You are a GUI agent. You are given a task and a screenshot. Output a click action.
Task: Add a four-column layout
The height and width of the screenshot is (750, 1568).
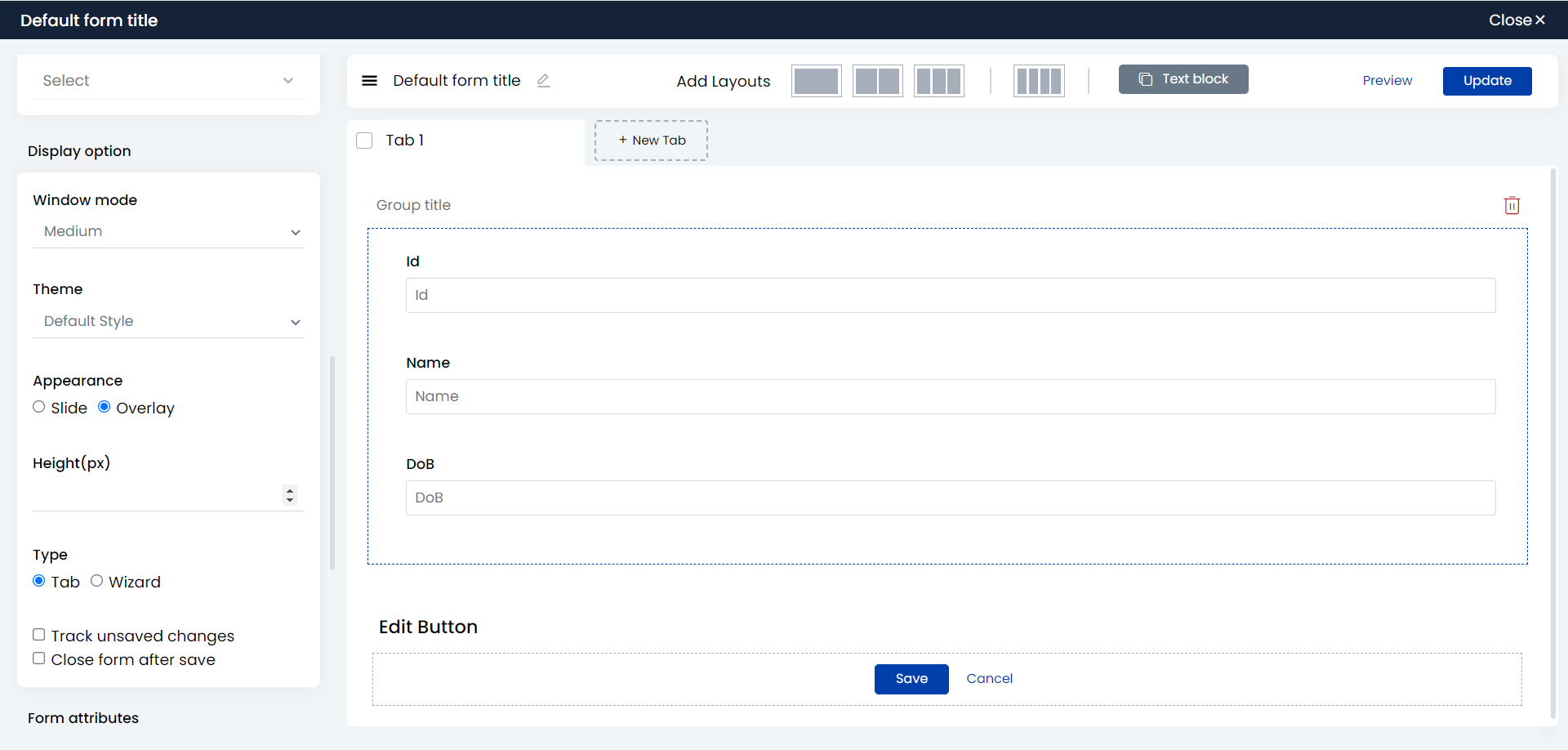pos(1039,81)
